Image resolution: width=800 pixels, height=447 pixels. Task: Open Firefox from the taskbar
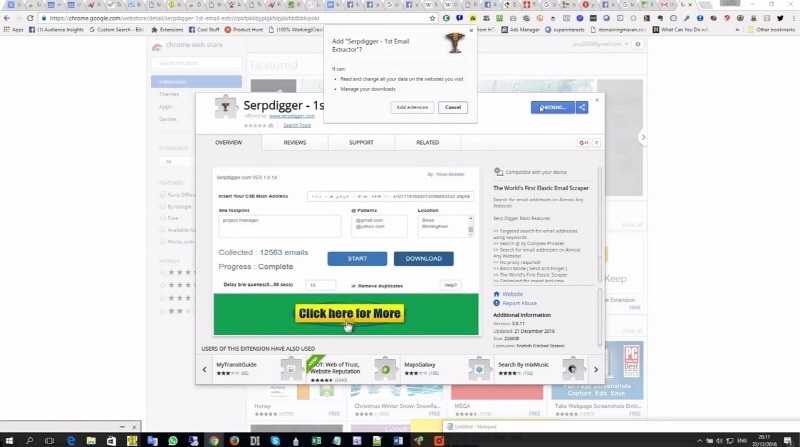coord(234,440)
